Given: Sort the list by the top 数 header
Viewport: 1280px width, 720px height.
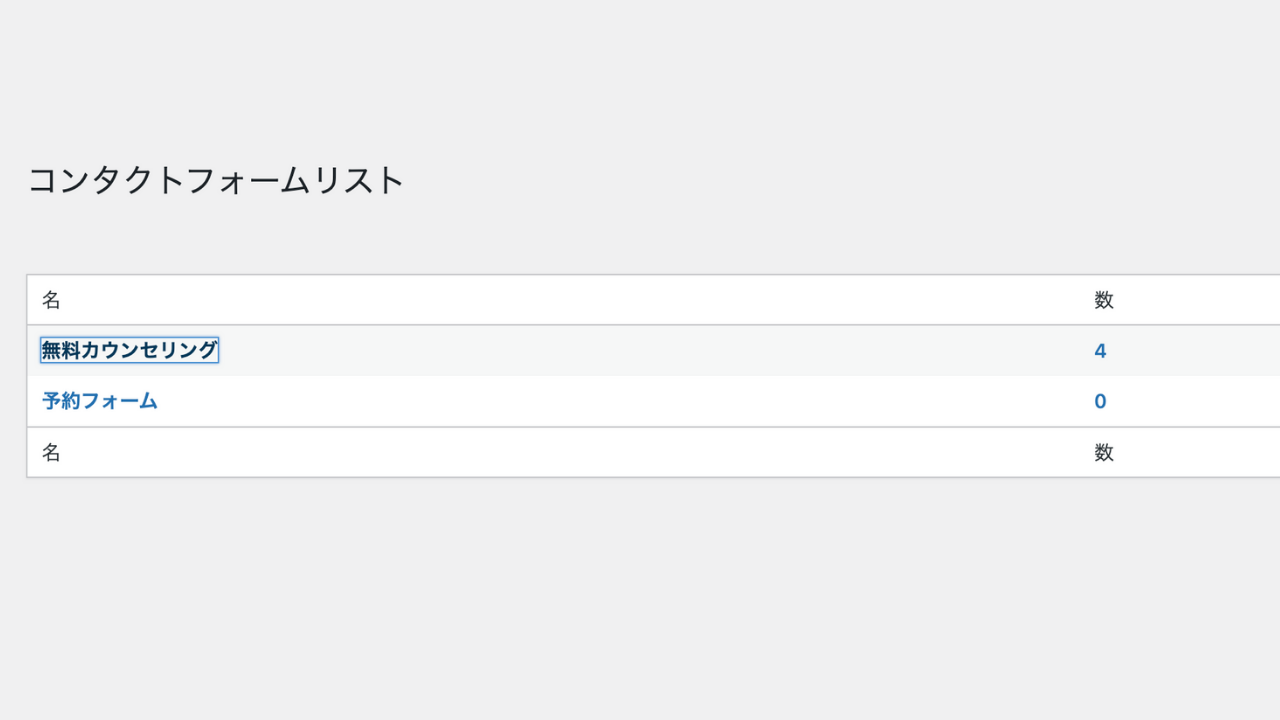Looking at the screenshot, I should coord(1104,300).
